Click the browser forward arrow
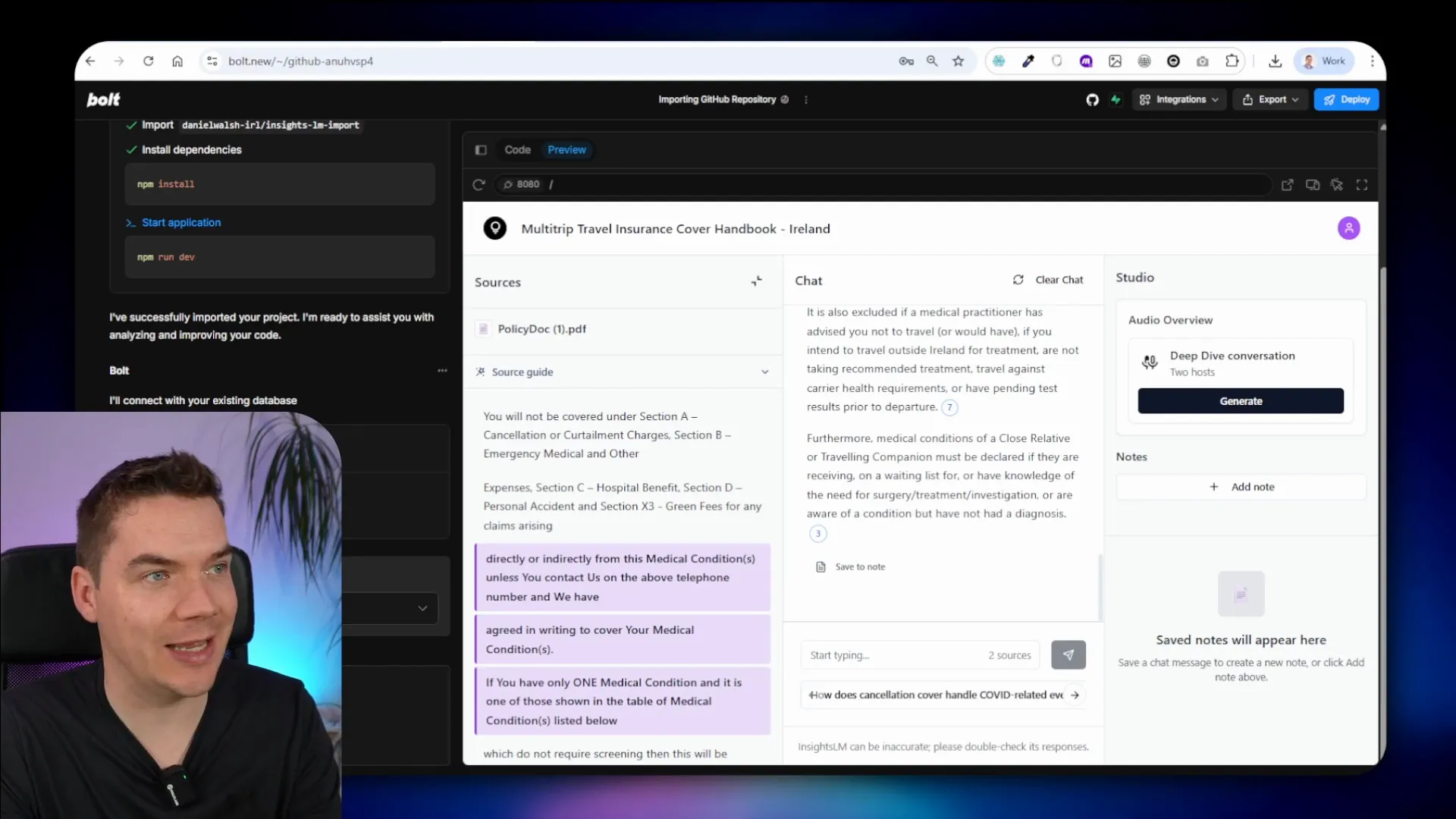Viewport: 1456px width, 819px height. point(119,61)
